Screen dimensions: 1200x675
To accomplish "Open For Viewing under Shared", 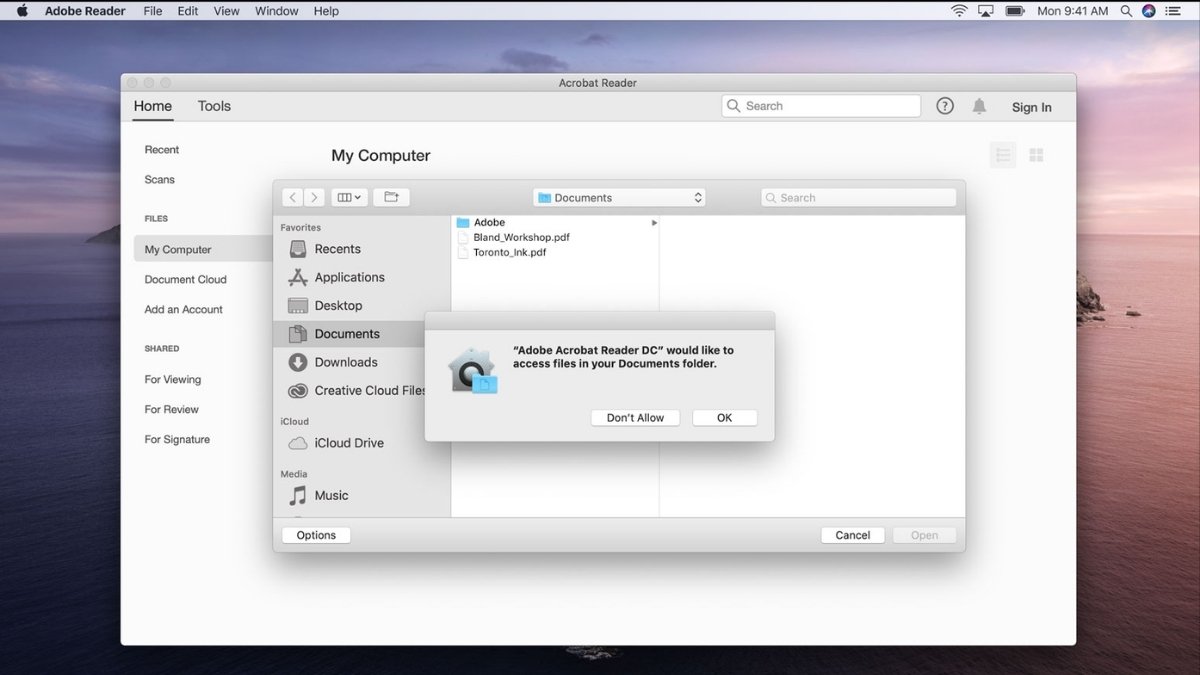I will point(173,380).
